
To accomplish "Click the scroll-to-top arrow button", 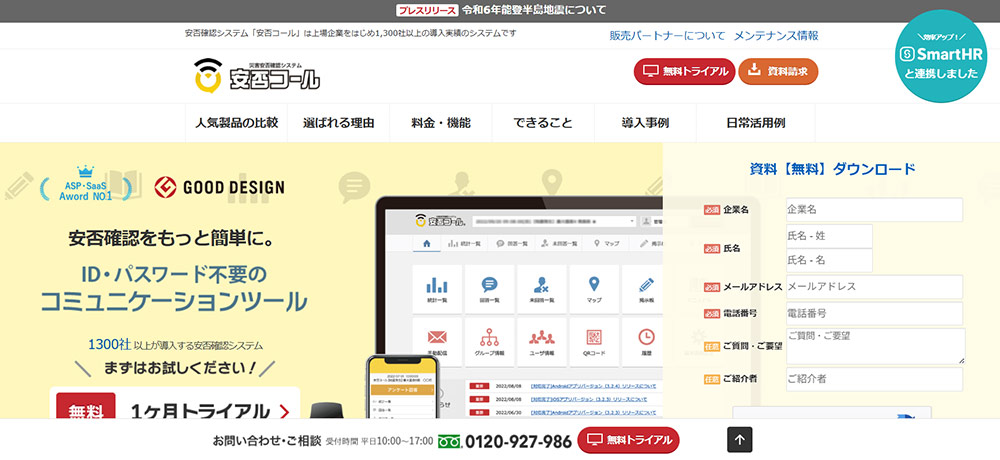I will 740,440.
